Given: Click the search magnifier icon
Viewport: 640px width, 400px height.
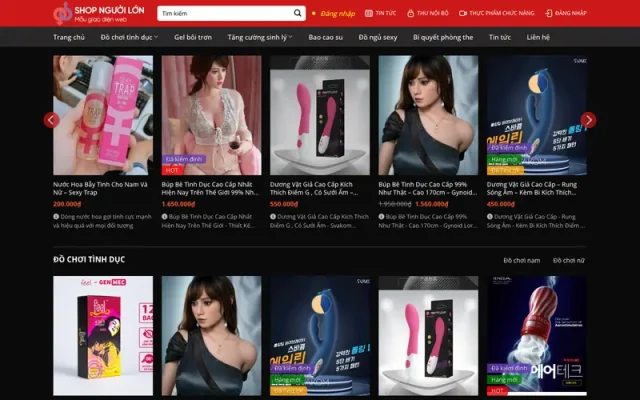Looking at the screenshot, I should [x=298, y=13].
